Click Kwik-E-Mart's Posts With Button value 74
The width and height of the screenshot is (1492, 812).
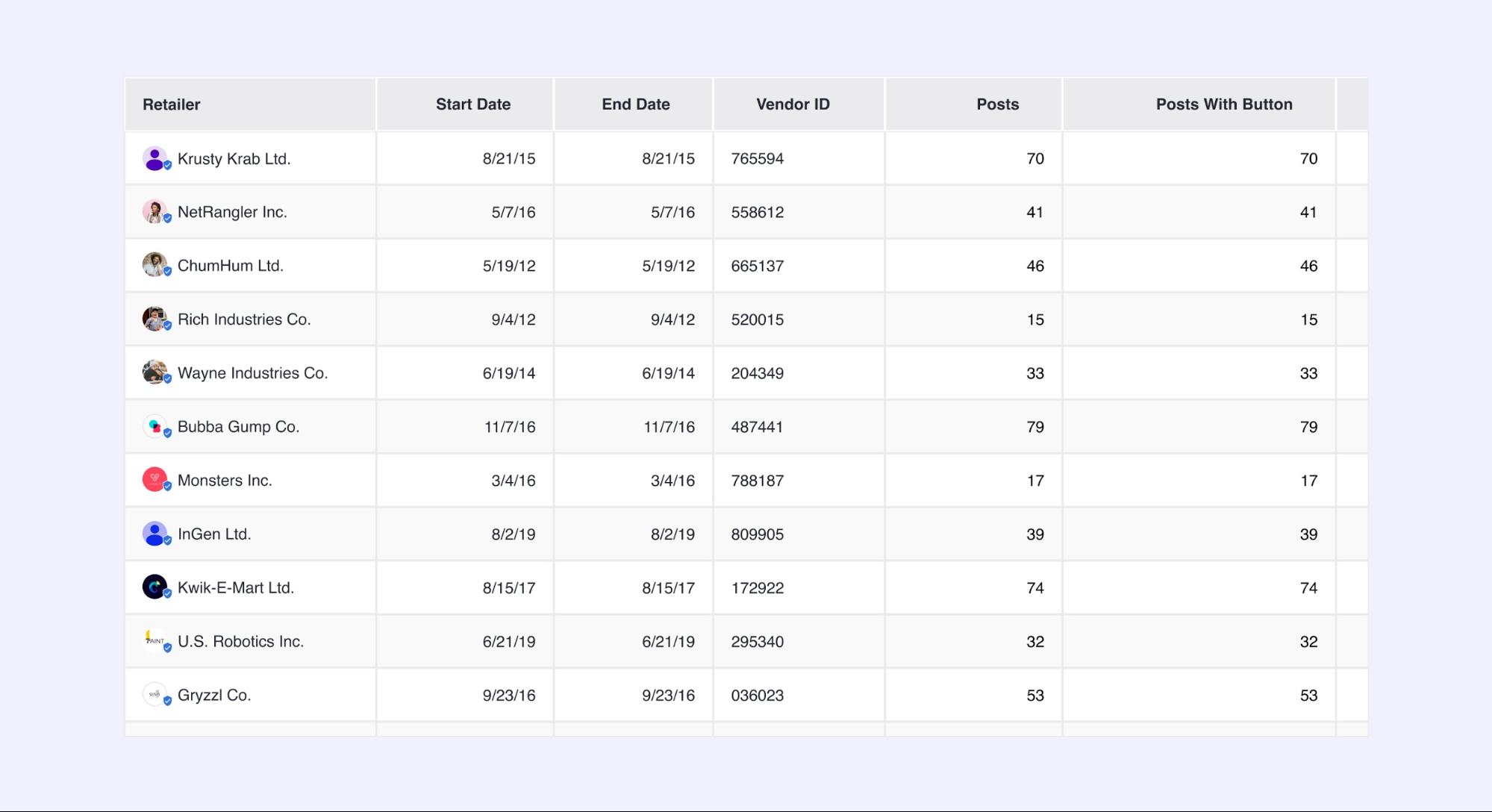[1308, 588]
